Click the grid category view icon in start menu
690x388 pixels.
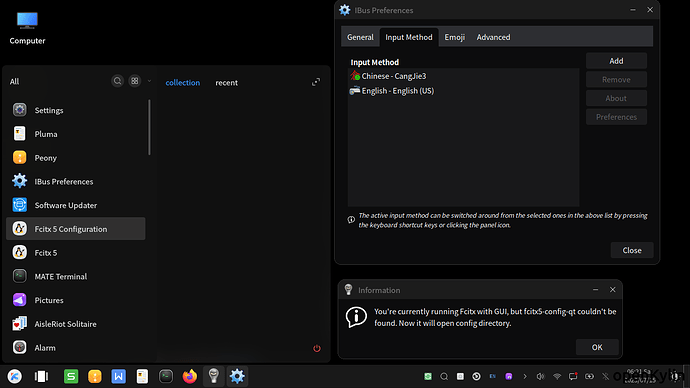[x=135, y=81]
